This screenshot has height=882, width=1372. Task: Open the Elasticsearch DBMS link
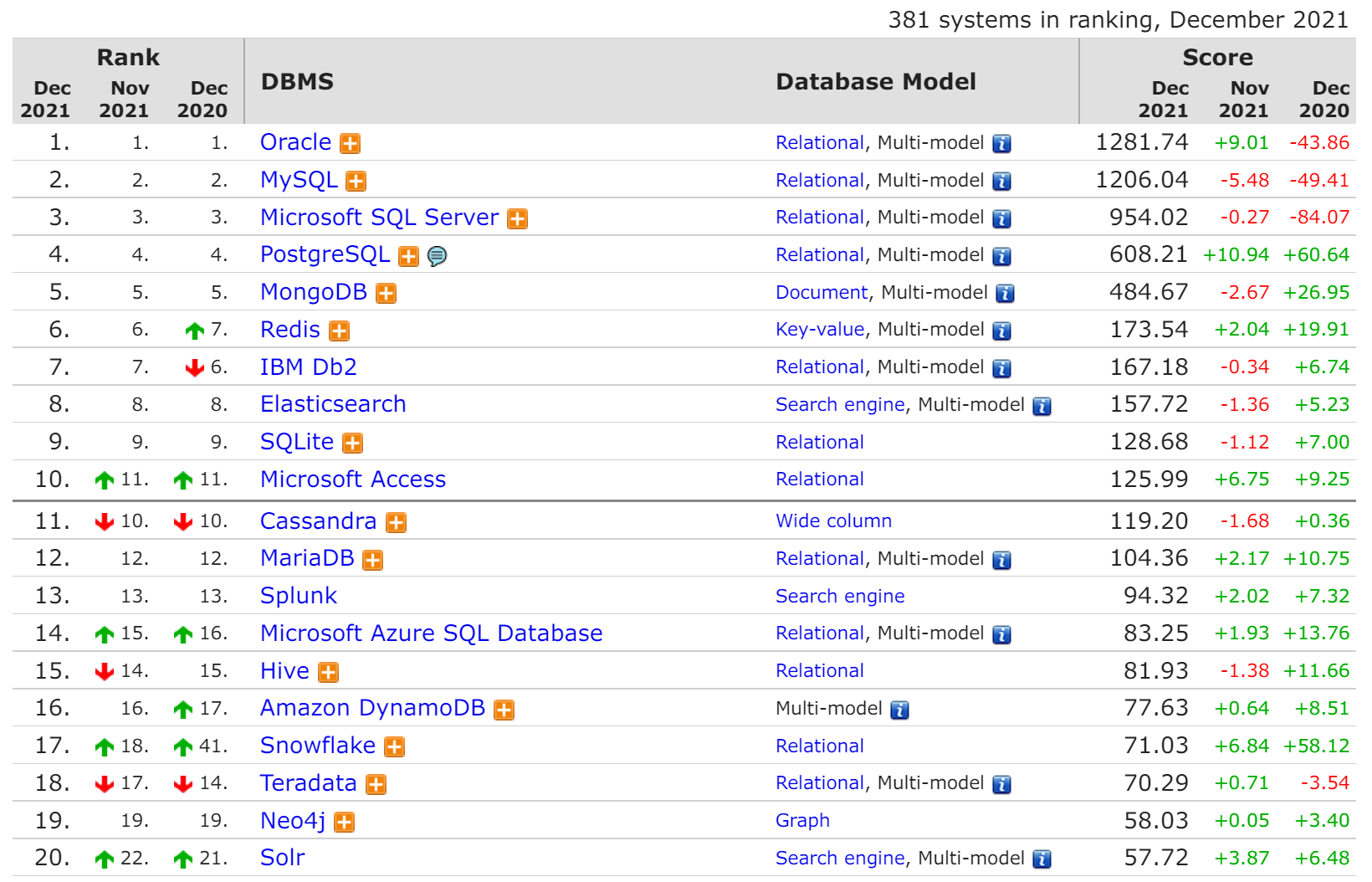coord(333,404)
